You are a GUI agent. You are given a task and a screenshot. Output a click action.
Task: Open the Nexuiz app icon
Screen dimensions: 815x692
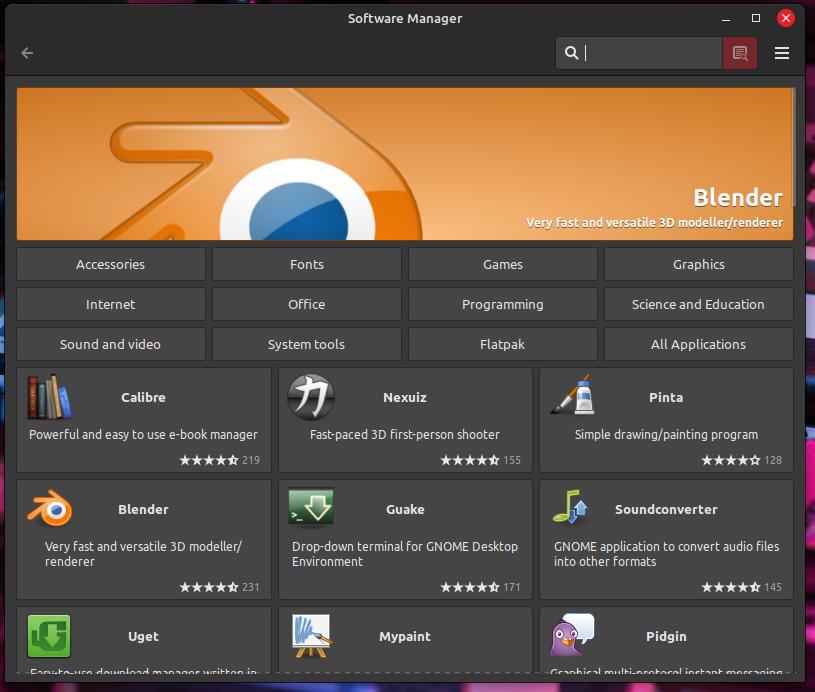coord(311,397)
